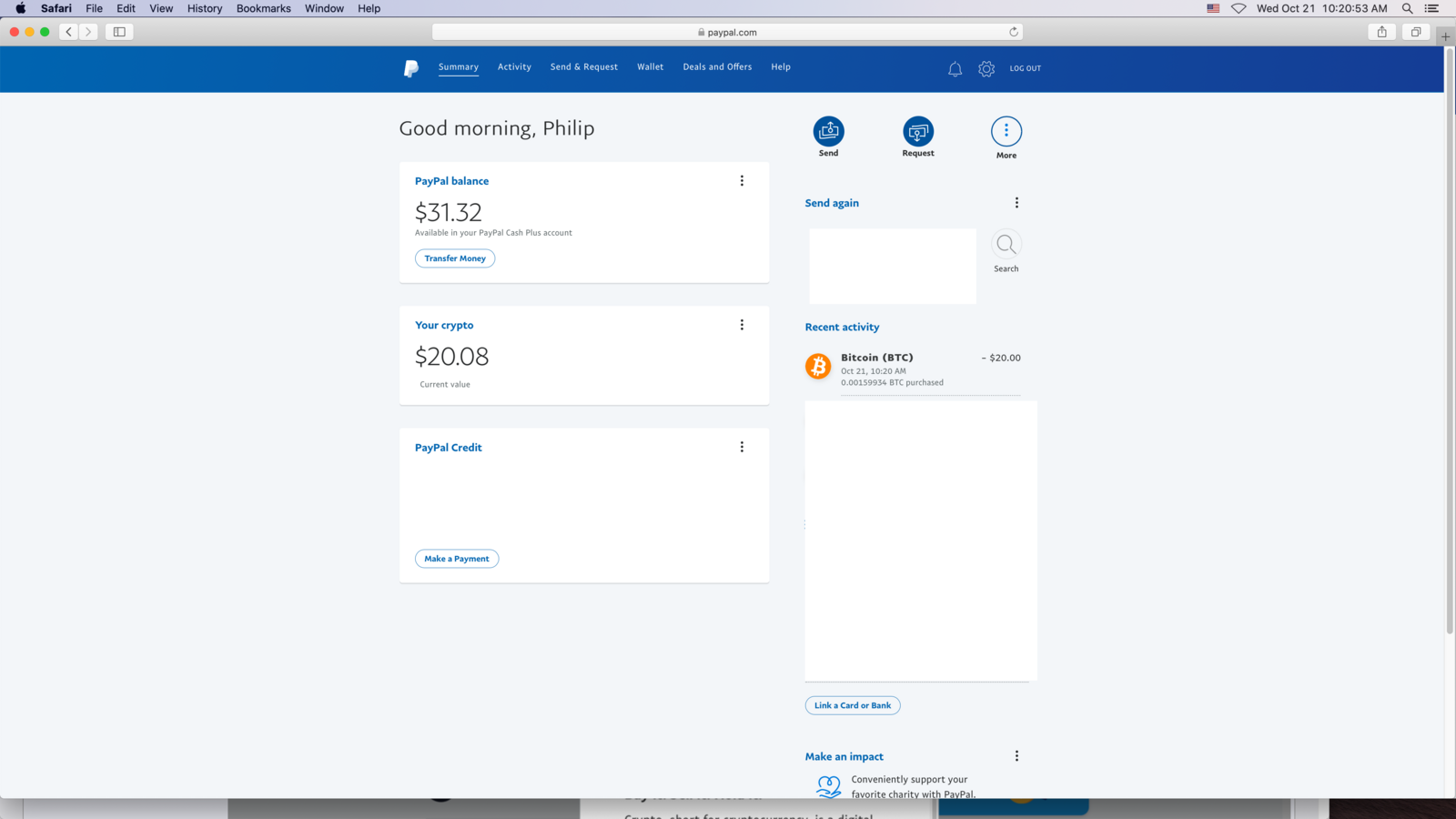Show all tabs overview icon

pos(1416,32)
